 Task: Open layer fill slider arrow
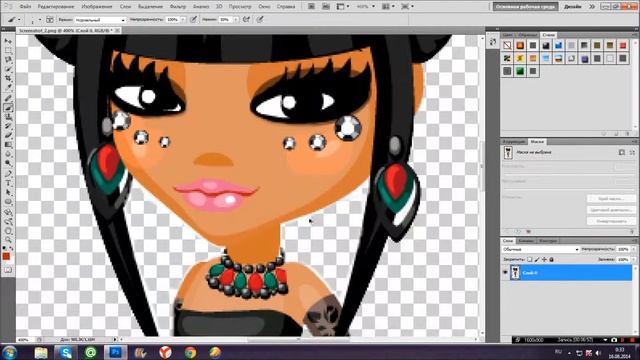(x=634, y=260)
